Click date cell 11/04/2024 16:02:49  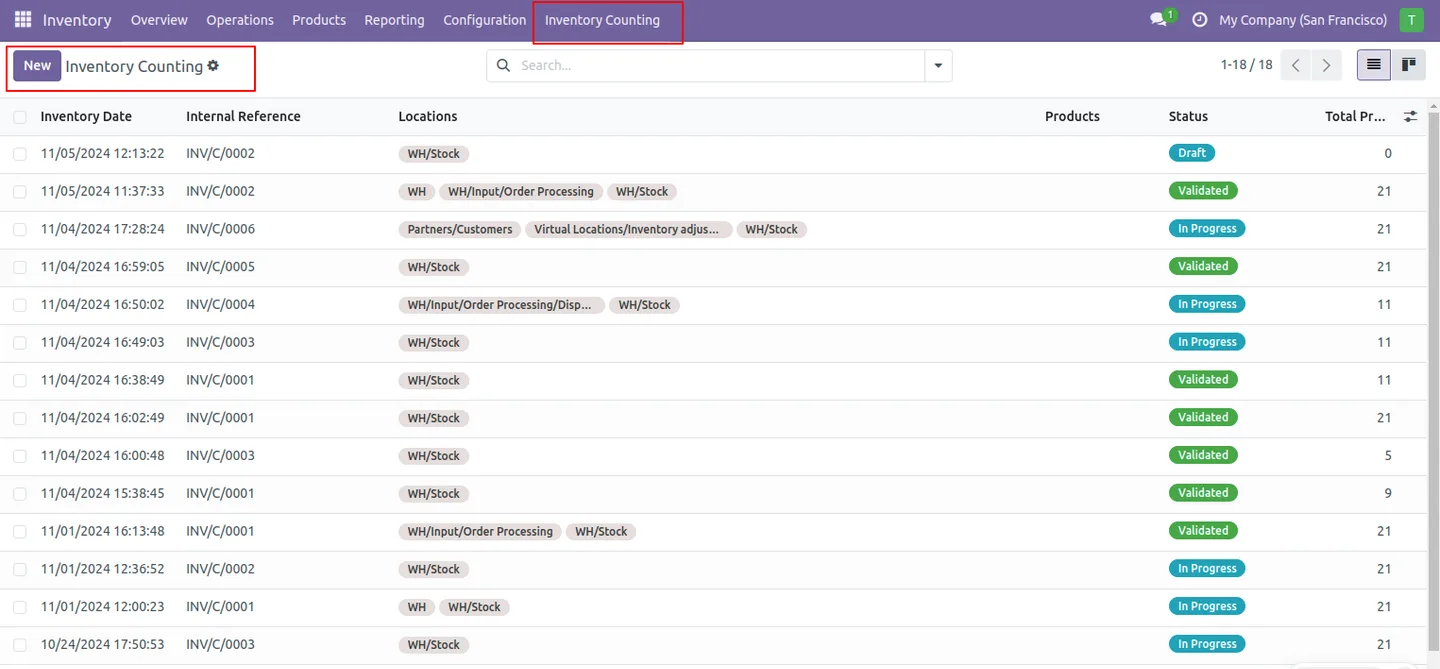103,418
